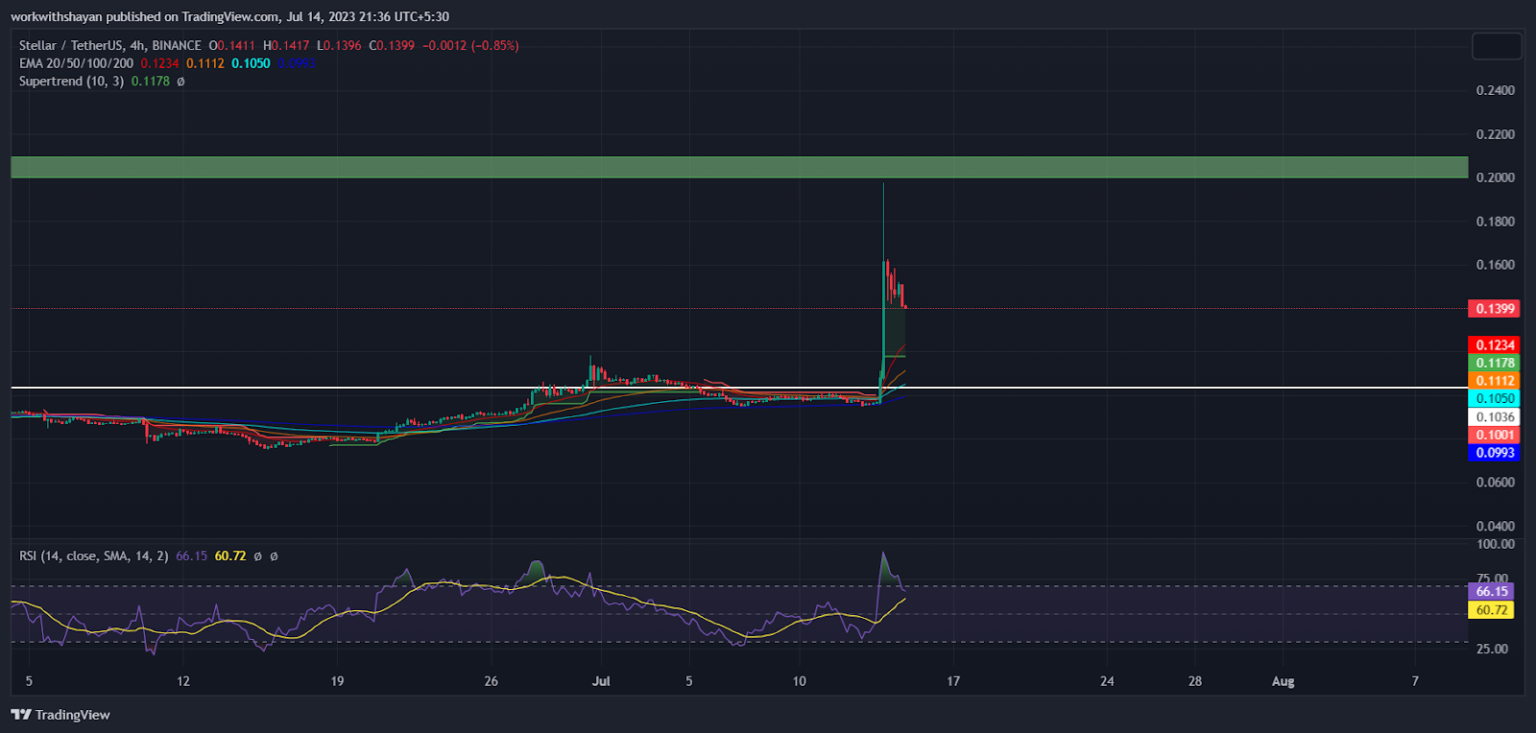Click the Stellar / TetherUS symbol title
The height and width of the screenshot is (733, 1536).
(81, 45)
